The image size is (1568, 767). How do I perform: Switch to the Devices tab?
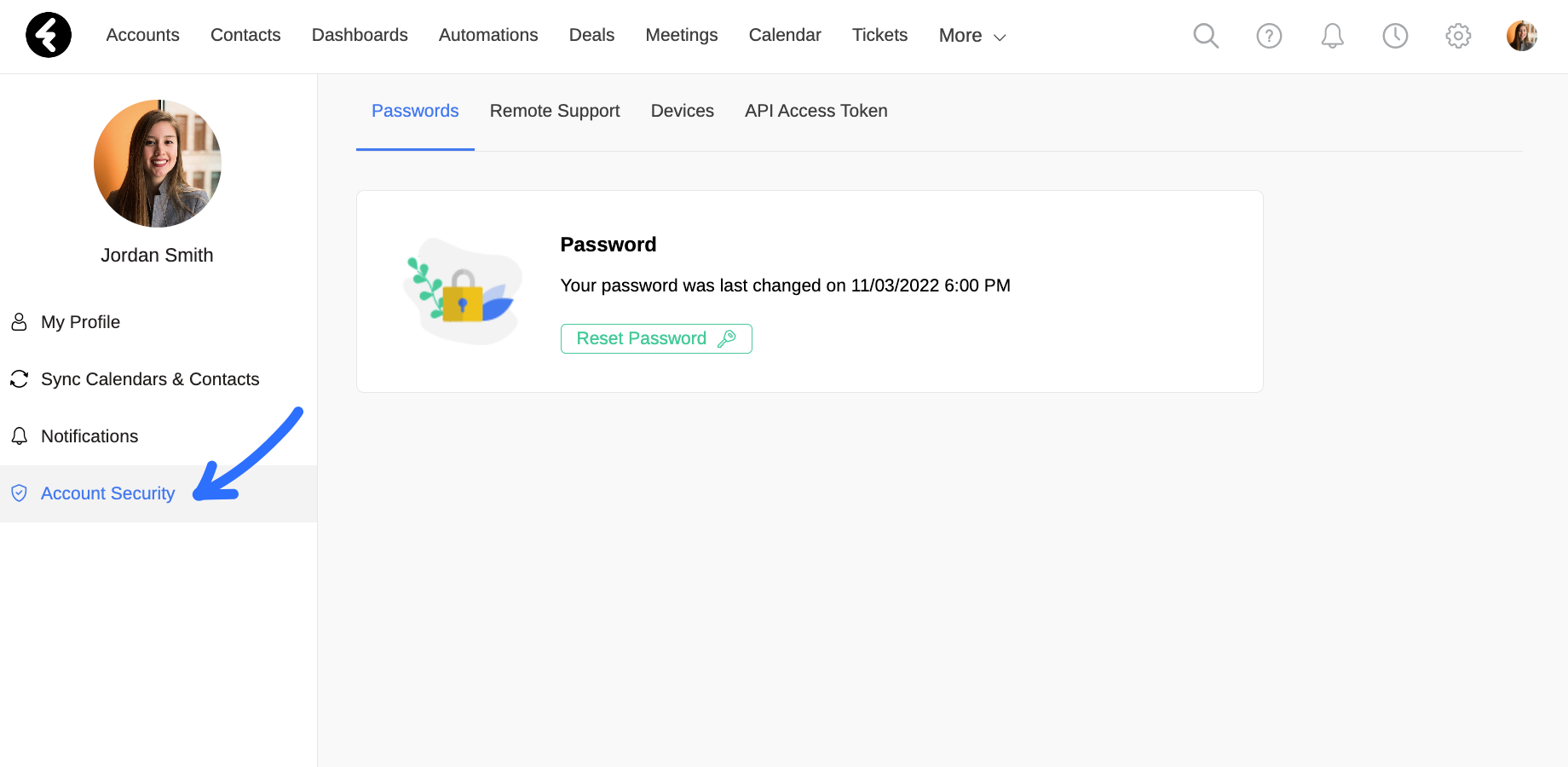coord(683,111)
